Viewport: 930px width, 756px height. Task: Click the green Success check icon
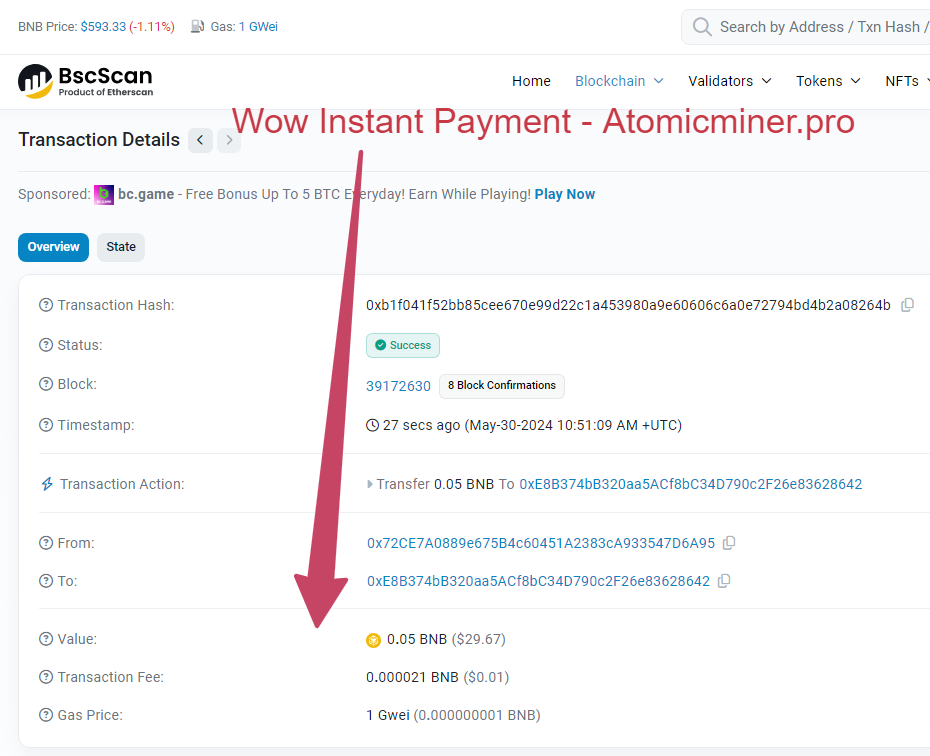point(381,345)
